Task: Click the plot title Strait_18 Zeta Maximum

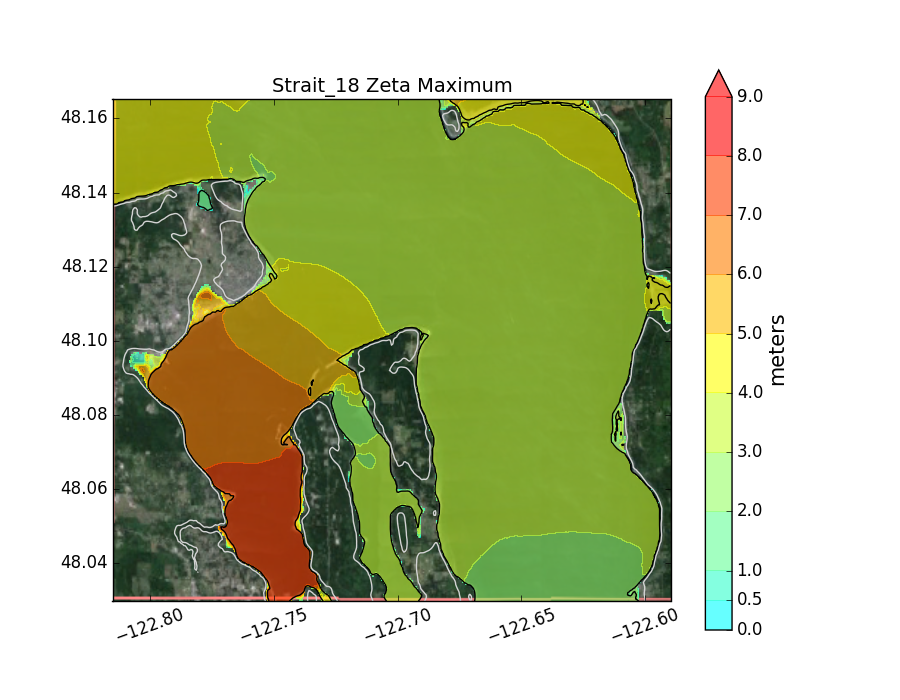Action: [x=391, y=85]
